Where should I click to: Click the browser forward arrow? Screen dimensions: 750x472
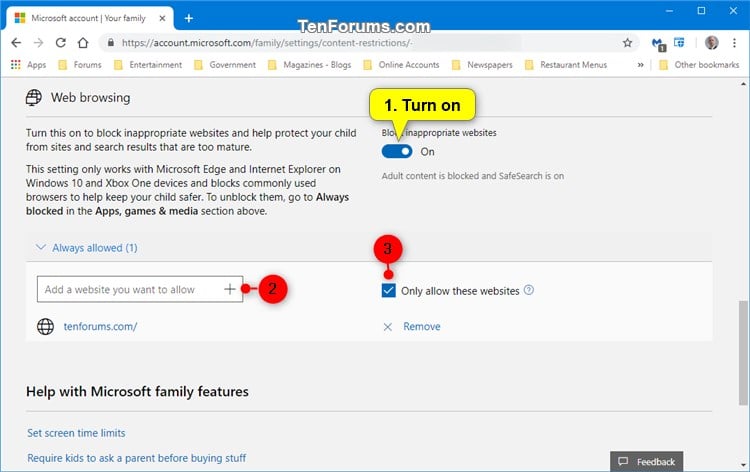tap(38, 43)
